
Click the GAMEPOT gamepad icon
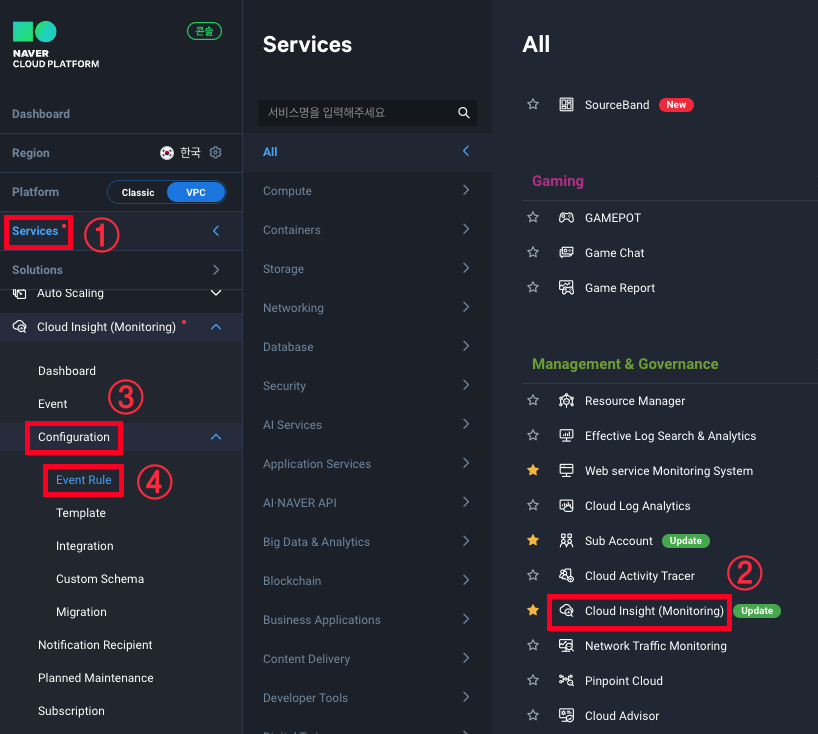click(x=566, y=218)
